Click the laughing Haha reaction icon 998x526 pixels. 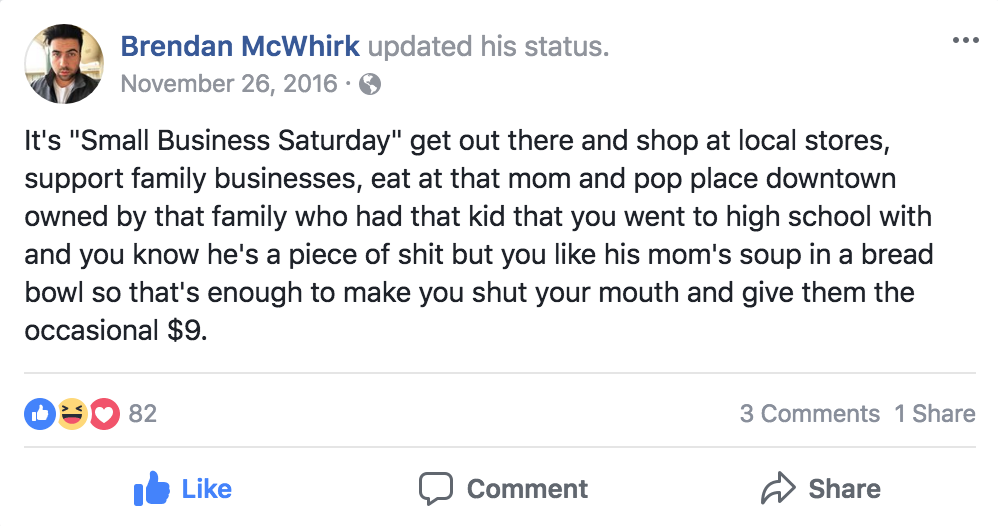(x=72, y=414)
